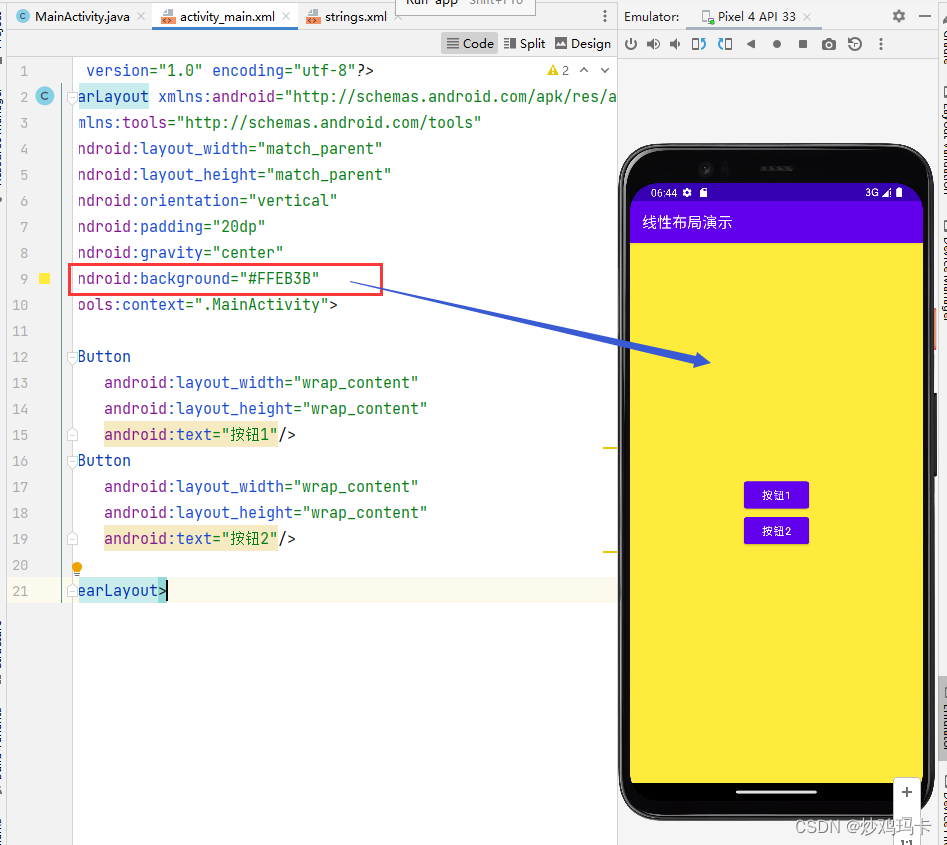
Task: Switch editor to Code view
Action: click(470, 43)
